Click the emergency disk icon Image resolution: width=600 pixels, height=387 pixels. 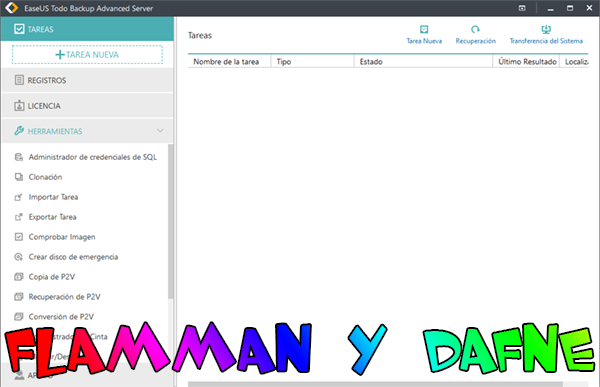tap(19, 257)
